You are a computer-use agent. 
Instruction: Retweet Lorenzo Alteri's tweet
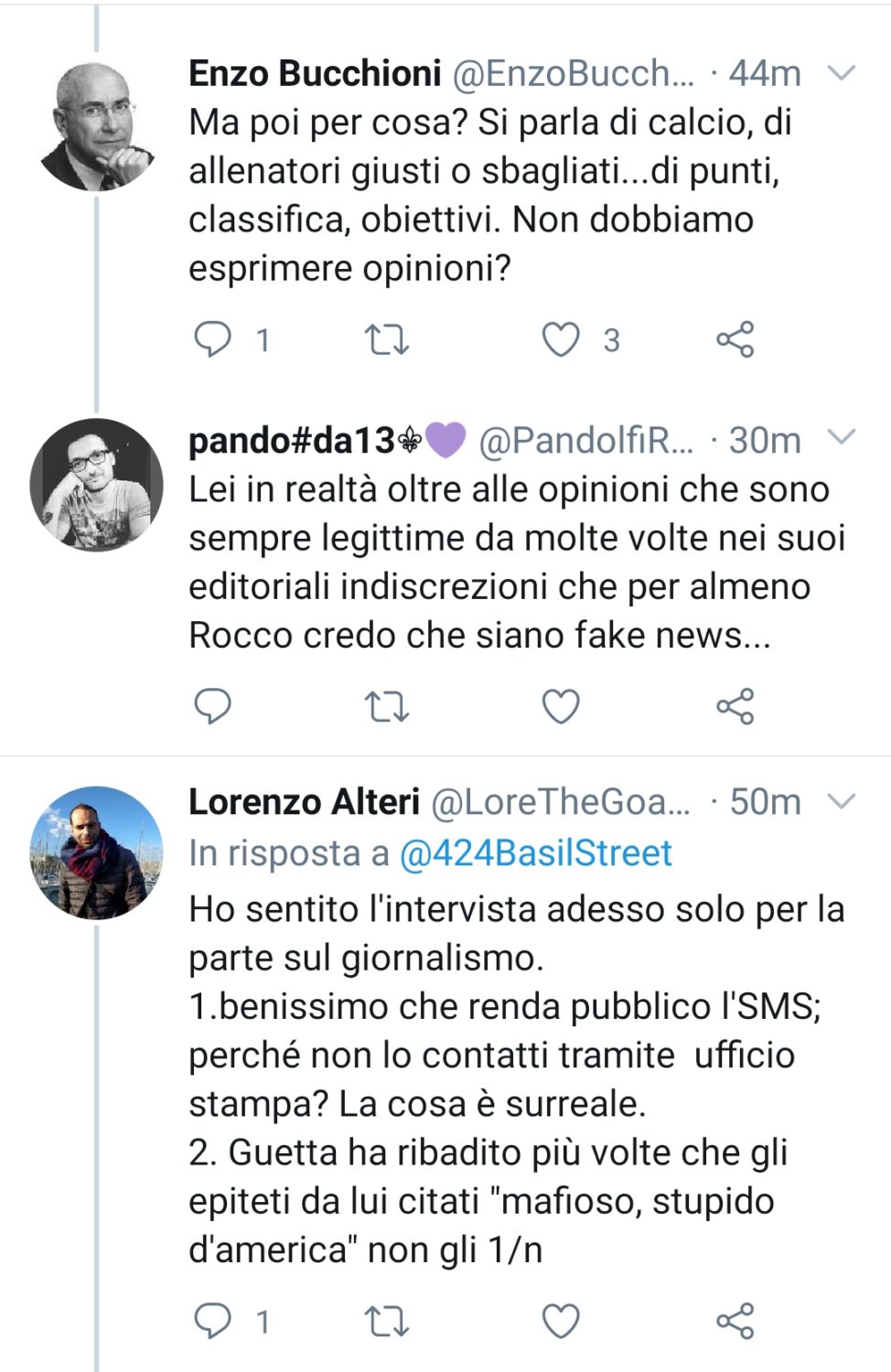coord(388,1320)
